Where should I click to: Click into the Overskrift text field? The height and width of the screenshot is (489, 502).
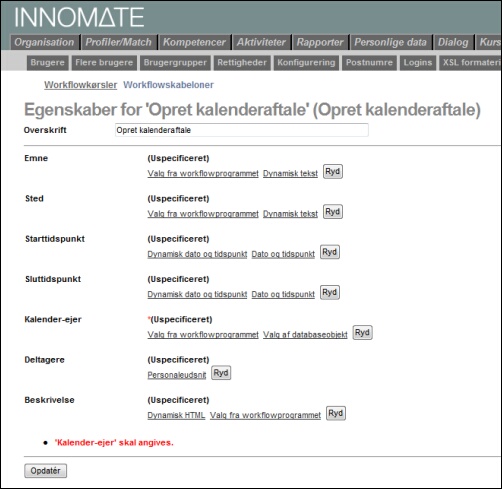(x=242, y=130)
